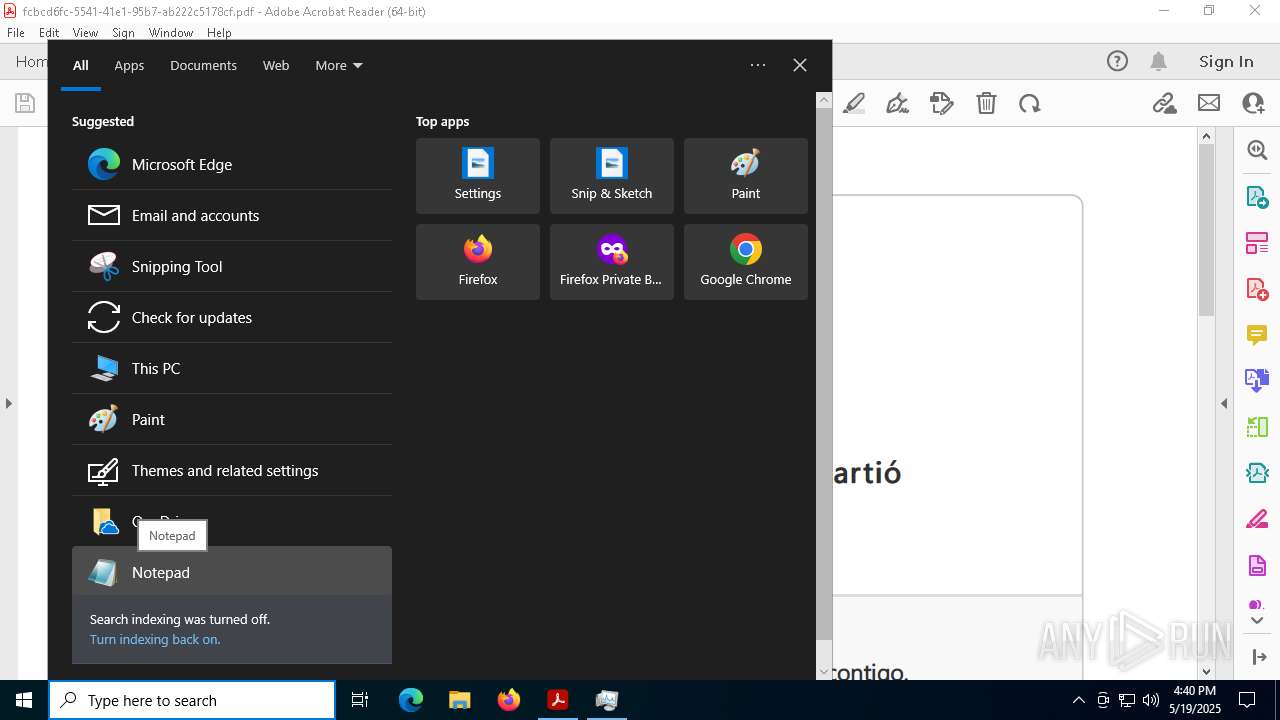This screenshot has height=720, width=1280.
Task: Select the All search tab
Action: 81,65
